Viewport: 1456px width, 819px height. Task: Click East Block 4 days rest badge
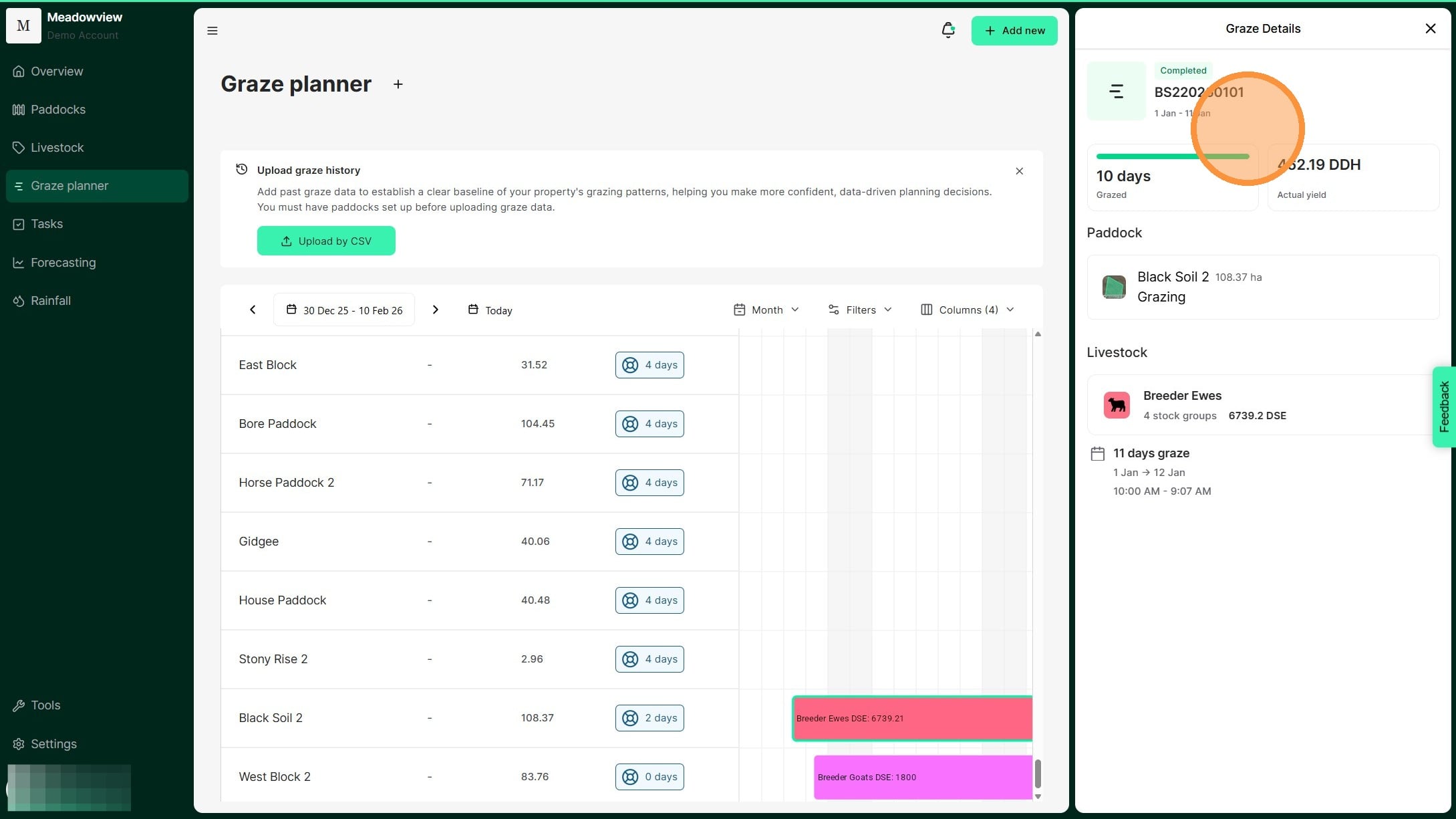(x=649, y=365)
